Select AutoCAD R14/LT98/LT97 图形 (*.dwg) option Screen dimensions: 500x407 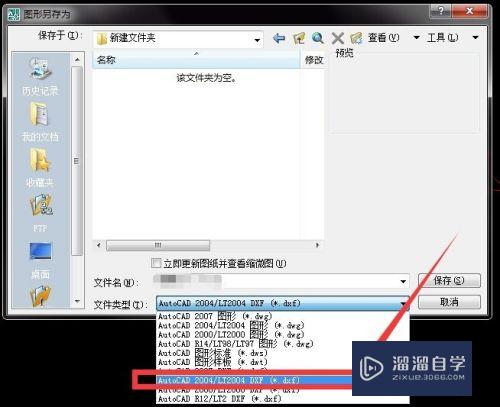click(x=255, y=344)
